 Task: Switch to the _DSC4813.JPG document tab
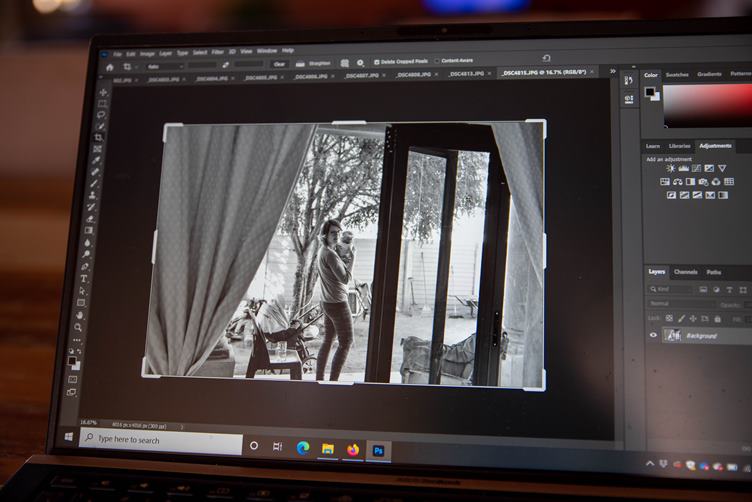click(466, 74)
